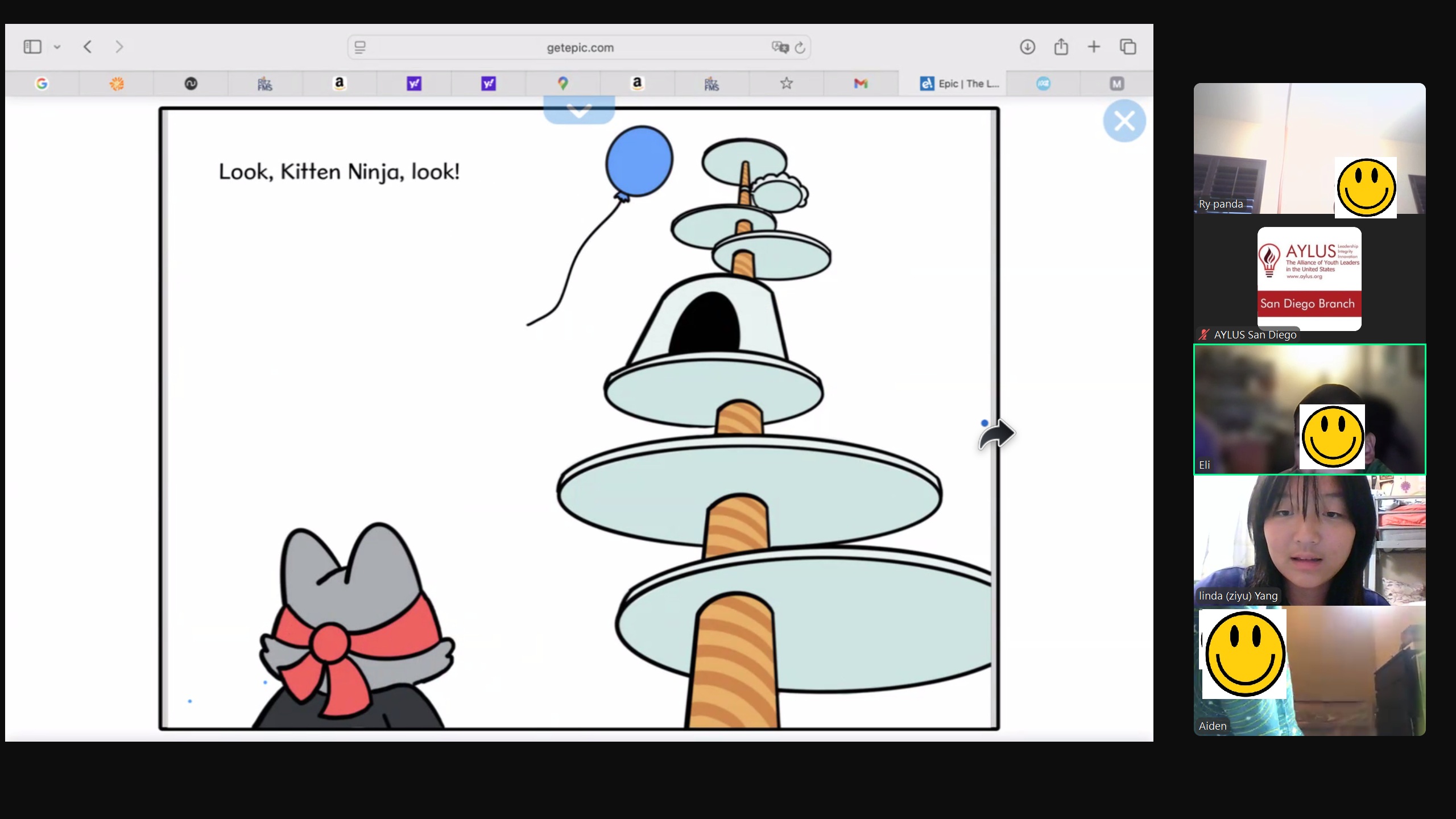Open the page reader icon in address bar
Viewport: 1456px width, 819px height.
pos(360,47)
